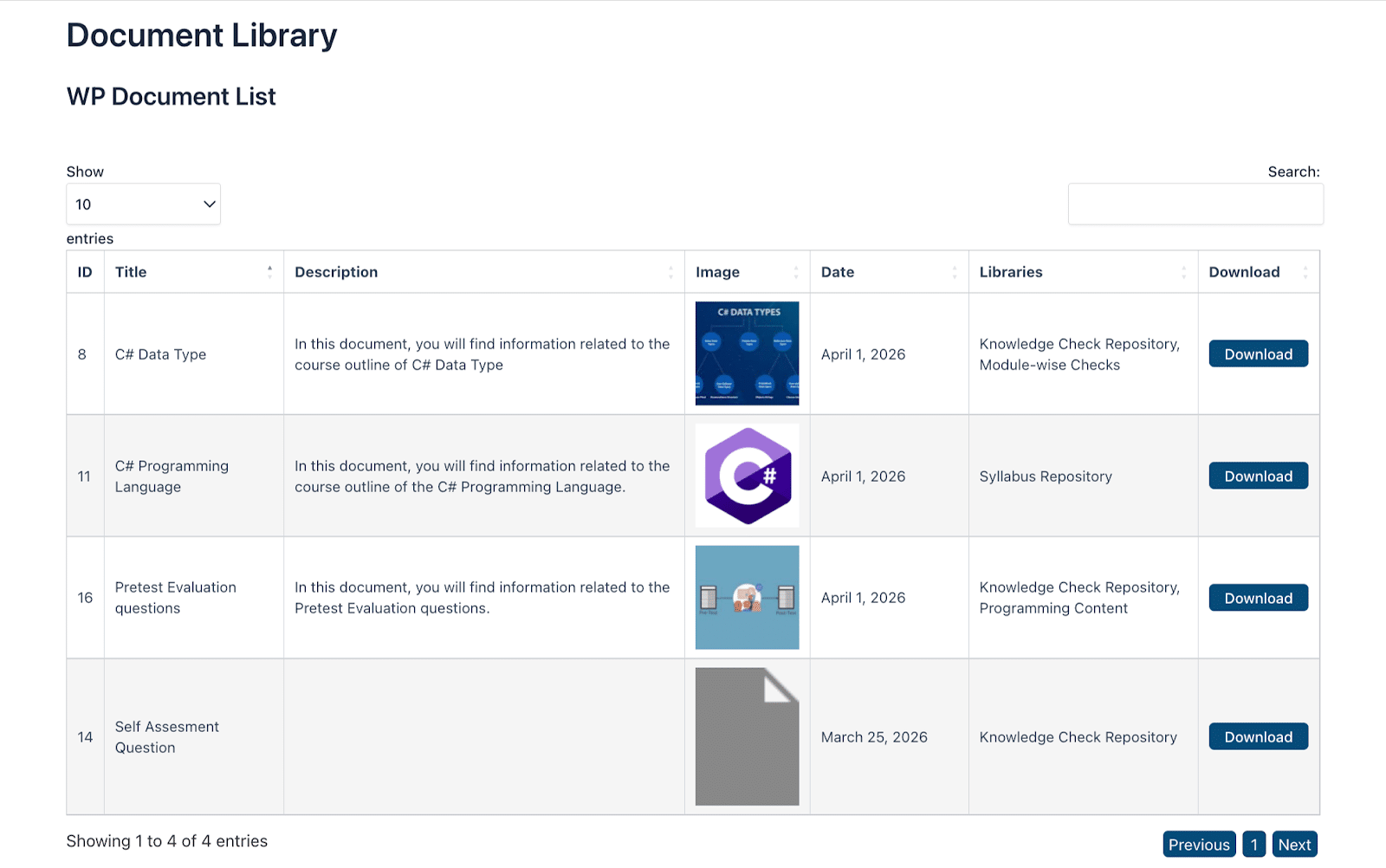This screenshot has height=868, width=1386.
Task: Sort table by Date column
Action: (890, 272)
